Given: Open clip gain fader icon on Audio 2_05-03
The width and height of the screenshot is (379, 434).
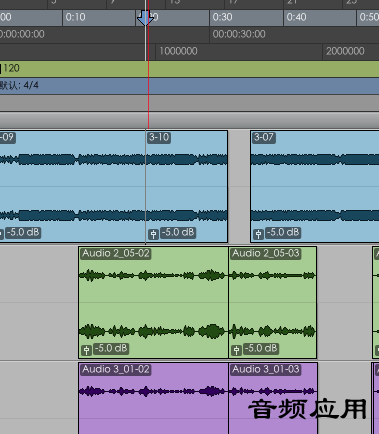Looking at the screenshot, I should point(236,350).
